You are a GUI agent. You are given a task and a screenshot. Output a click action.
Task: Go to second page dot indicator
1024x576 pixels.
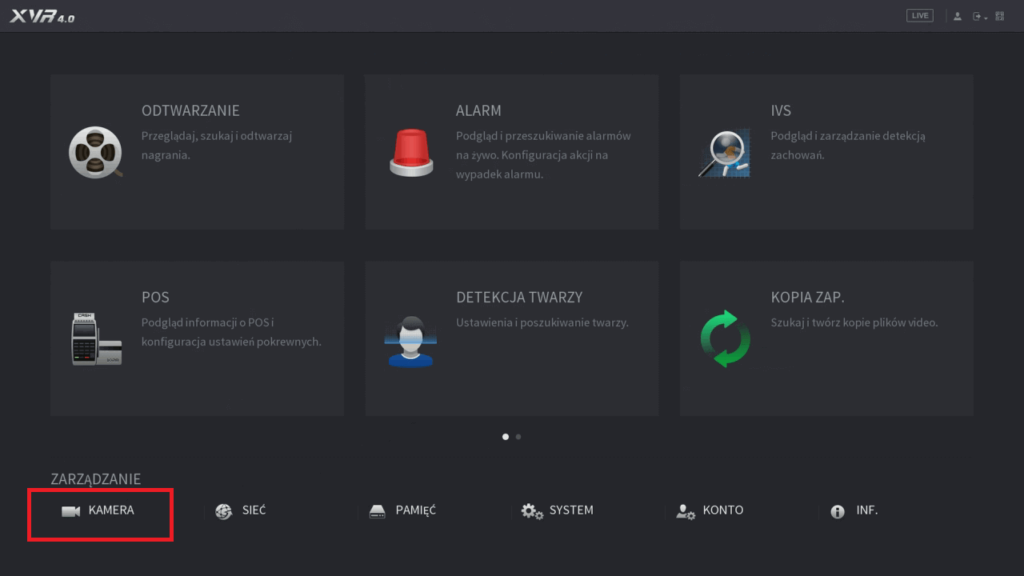[x=518, y=437]
